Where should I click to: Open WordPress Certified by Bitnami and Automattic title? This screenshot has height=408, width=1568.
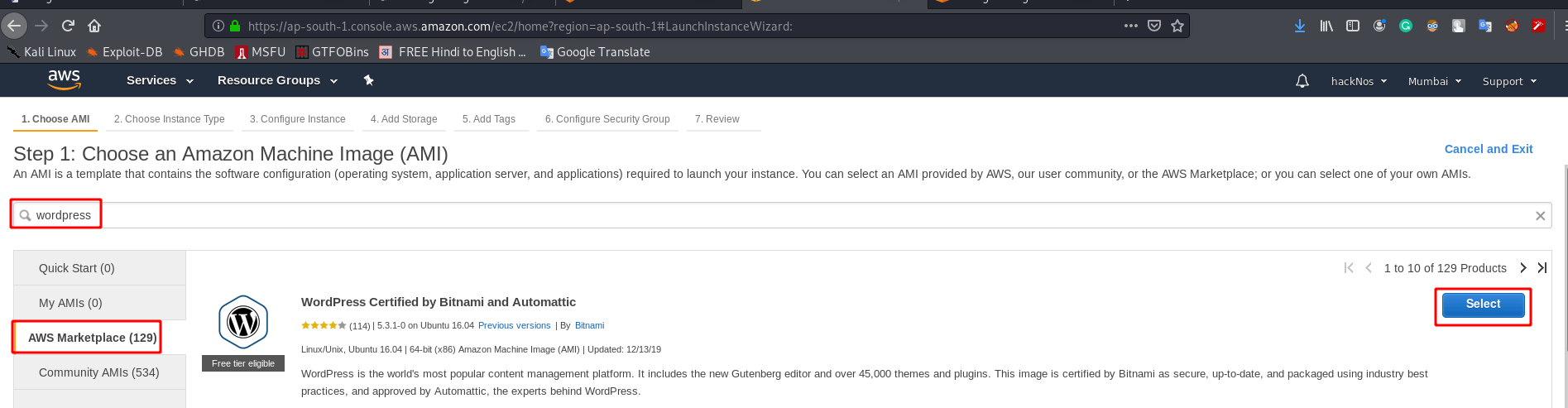pos(439,302)
